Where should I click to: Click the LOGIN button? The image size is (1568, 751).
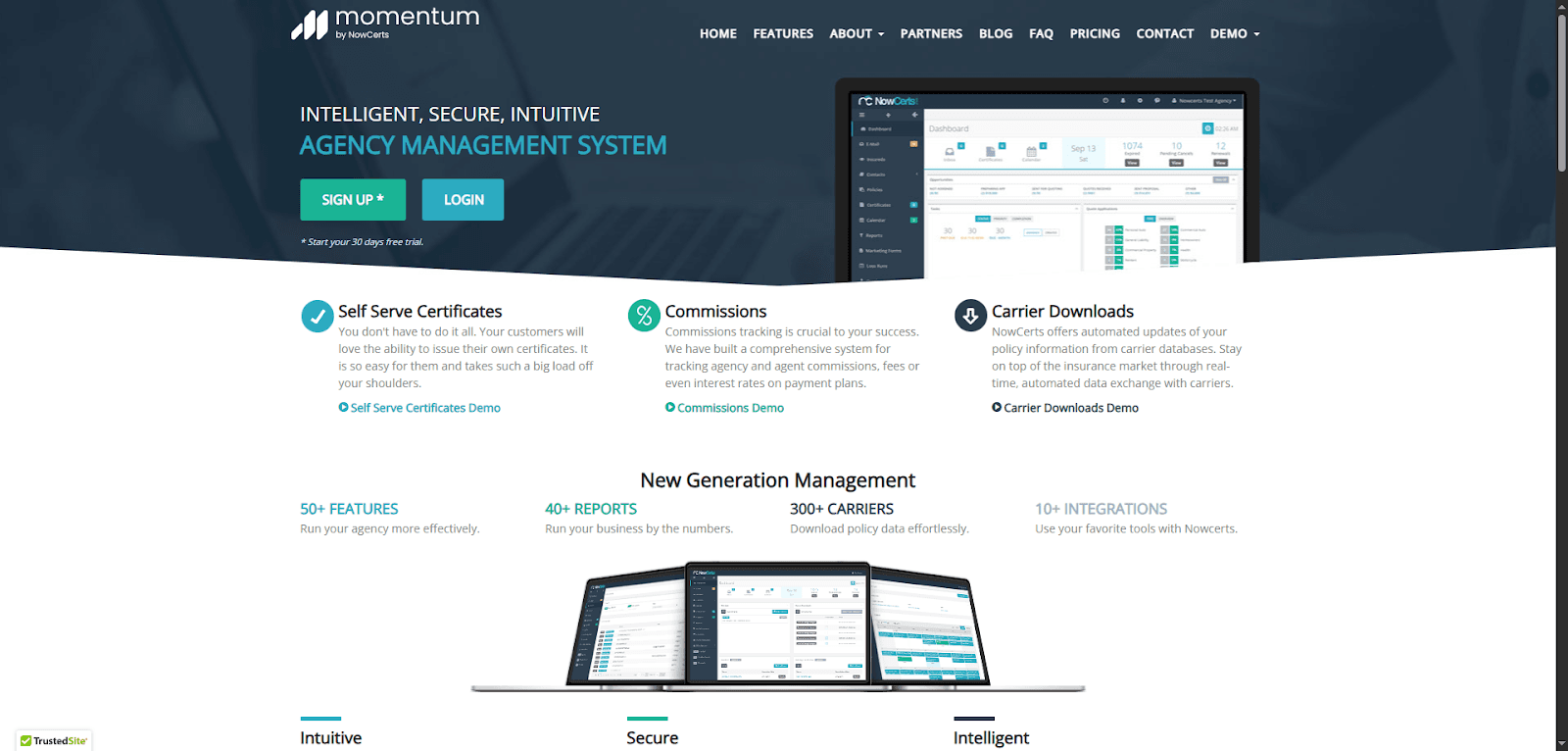click(x=464, y=200)
